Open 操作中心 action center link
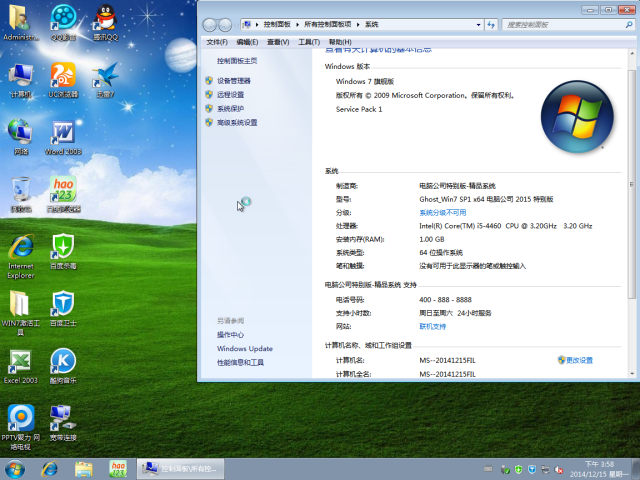640x480 pixels. point(231,335)
